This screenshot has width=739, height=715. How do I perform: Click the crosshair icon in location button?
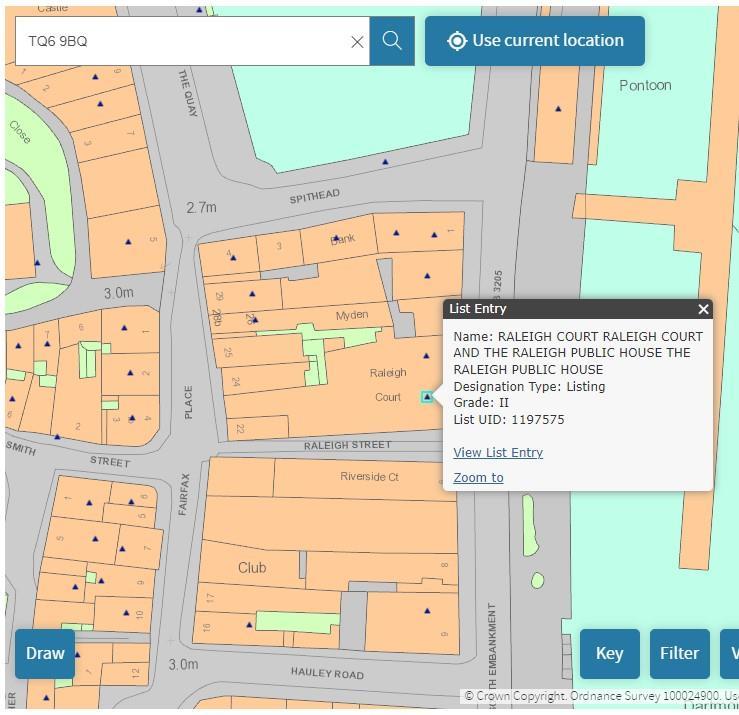click(x=457, y=41)
